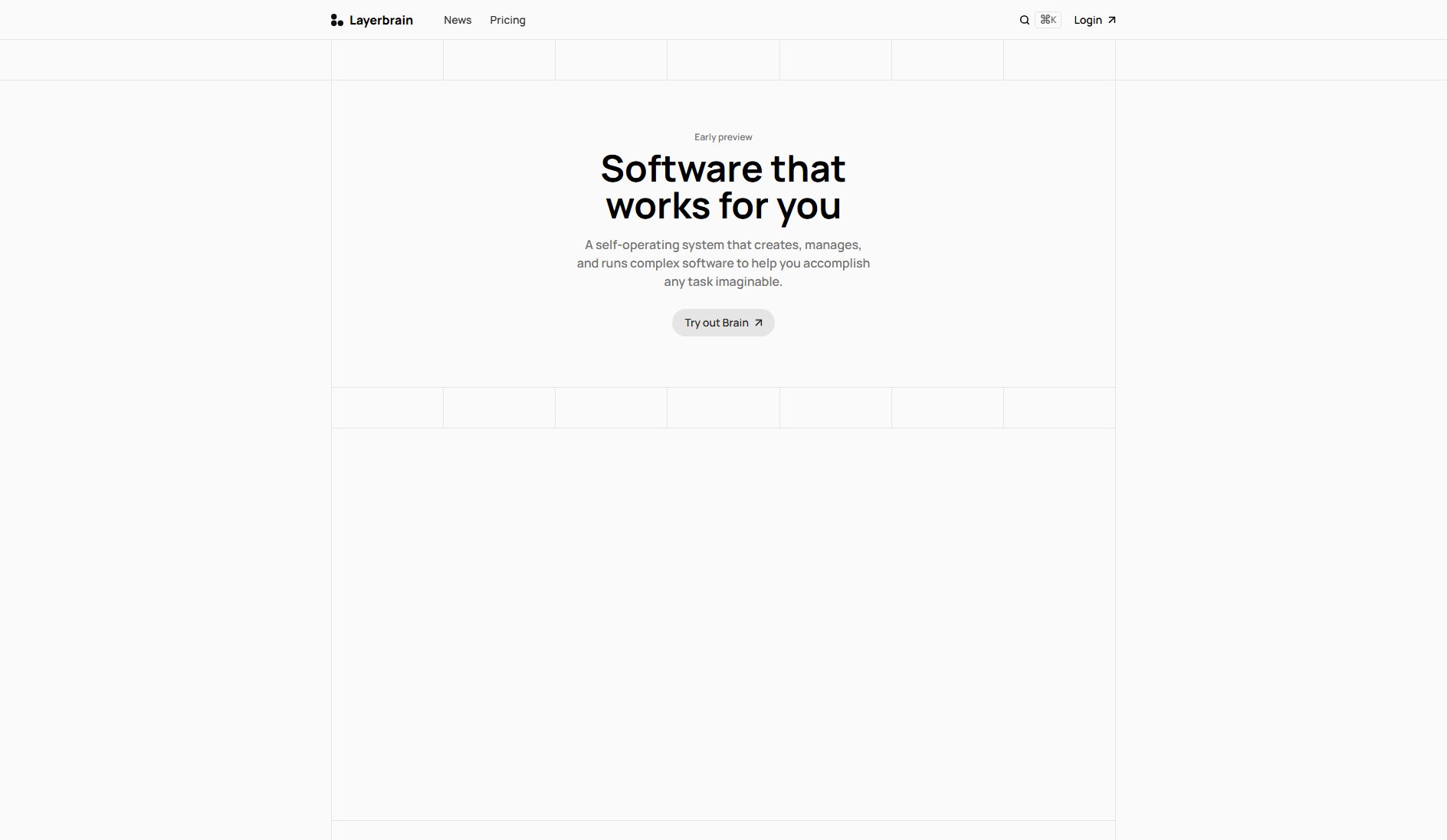Click the arrow icon inside Try out Brain
Viewport: 1447px width, 840px height.
click(759, 323)
